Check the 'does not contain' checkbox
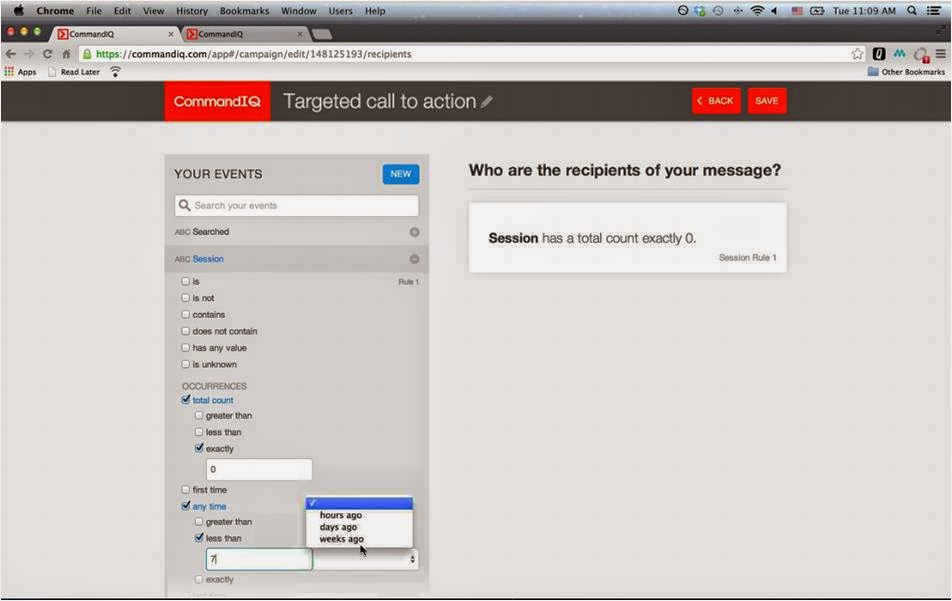 pyautogui.click(x=185, y=331)
